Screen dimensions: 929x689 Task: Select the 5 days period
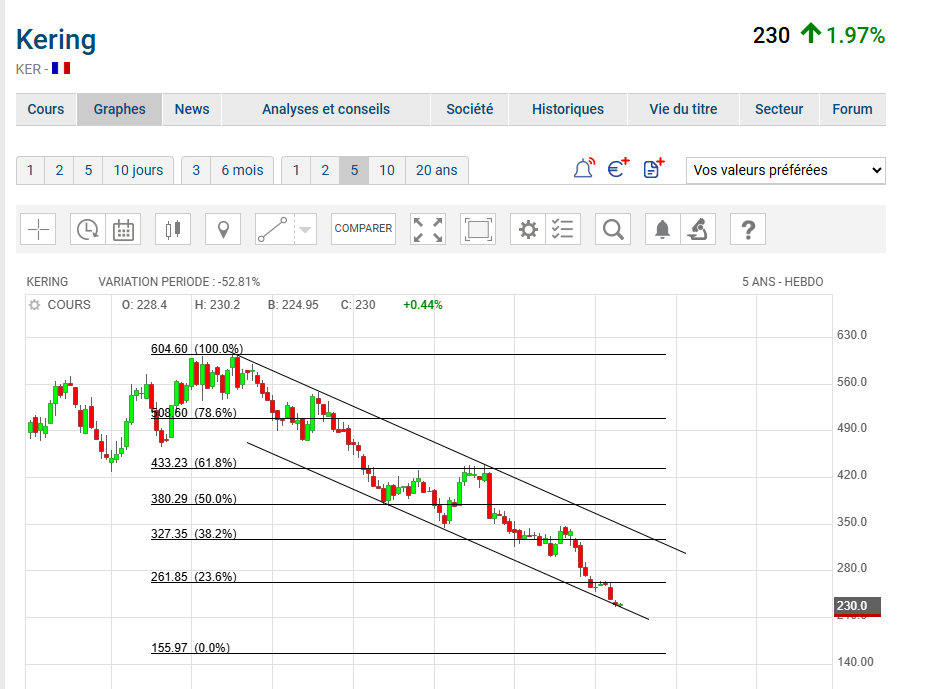point(88,170)
